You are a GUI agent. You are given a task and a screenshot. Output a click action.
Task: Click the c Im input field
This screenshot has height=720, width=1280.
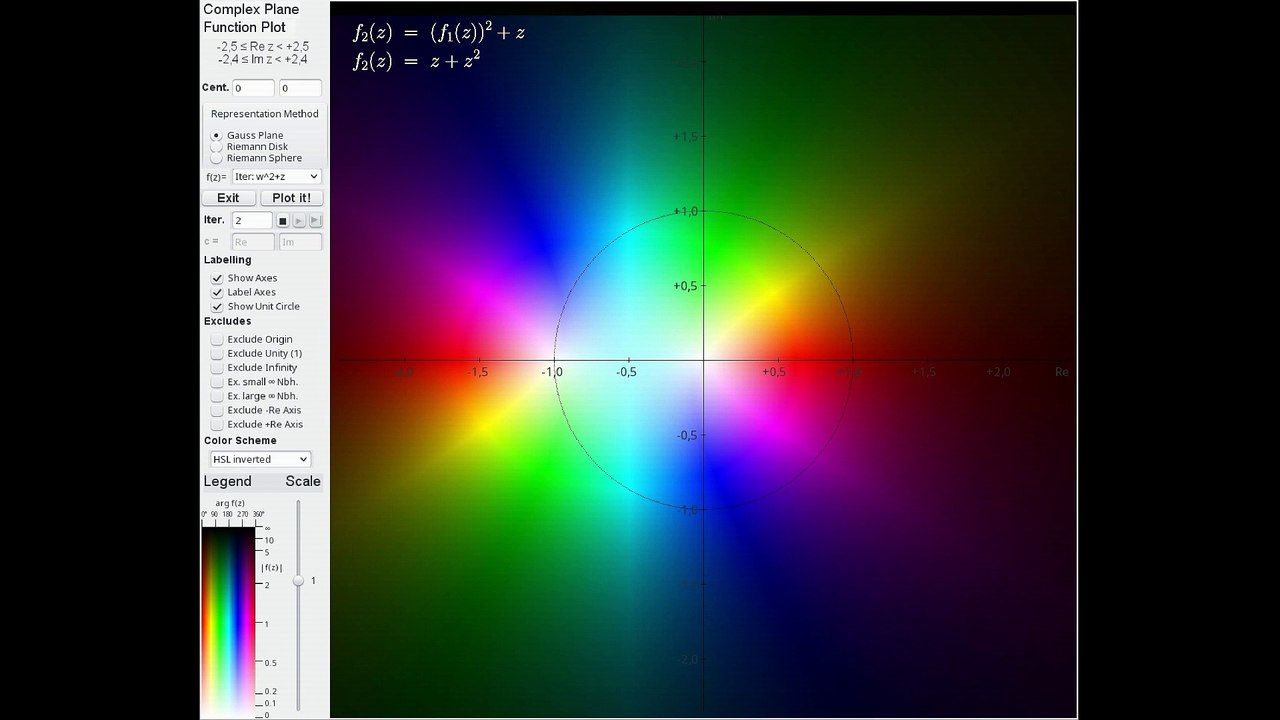(300, 242)
